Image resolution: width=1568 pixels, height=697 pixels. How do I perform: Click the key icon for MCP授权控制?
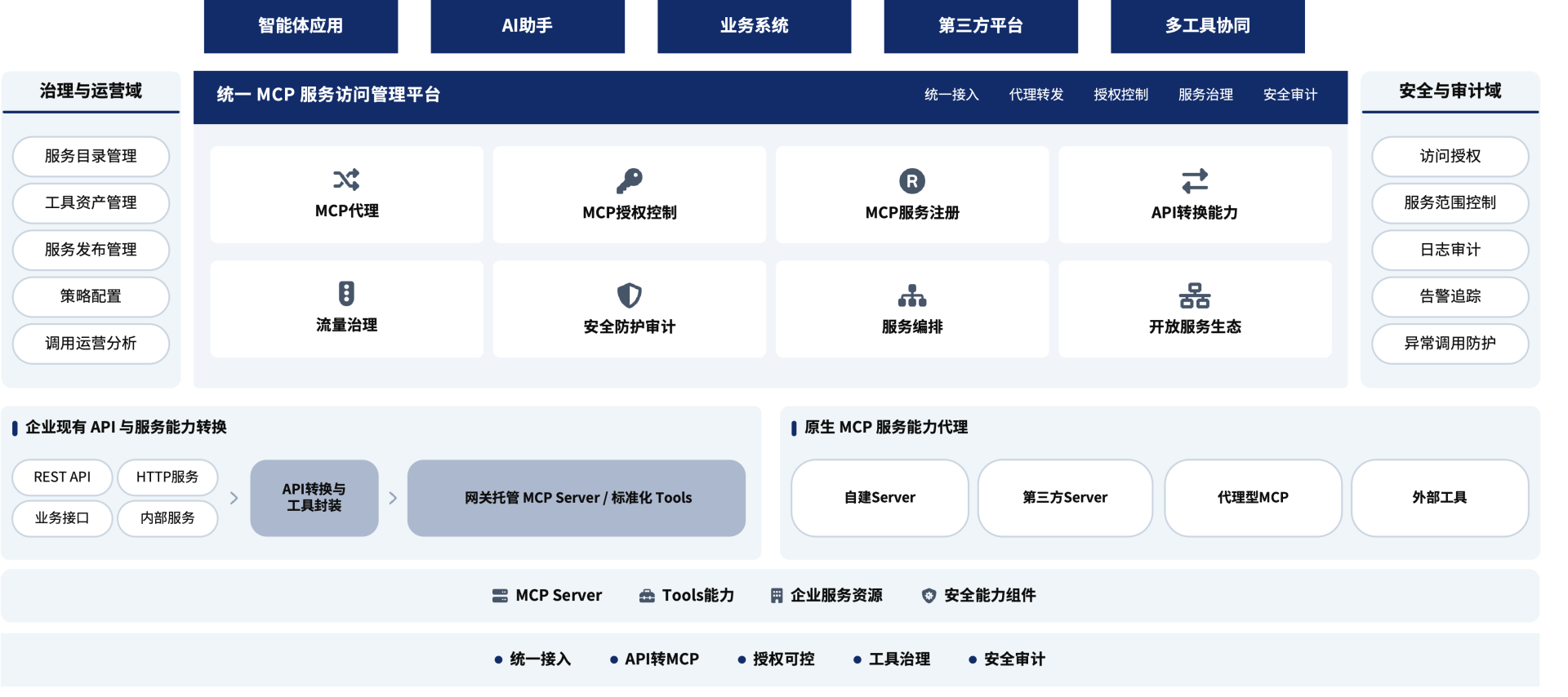tap(629, 180)
